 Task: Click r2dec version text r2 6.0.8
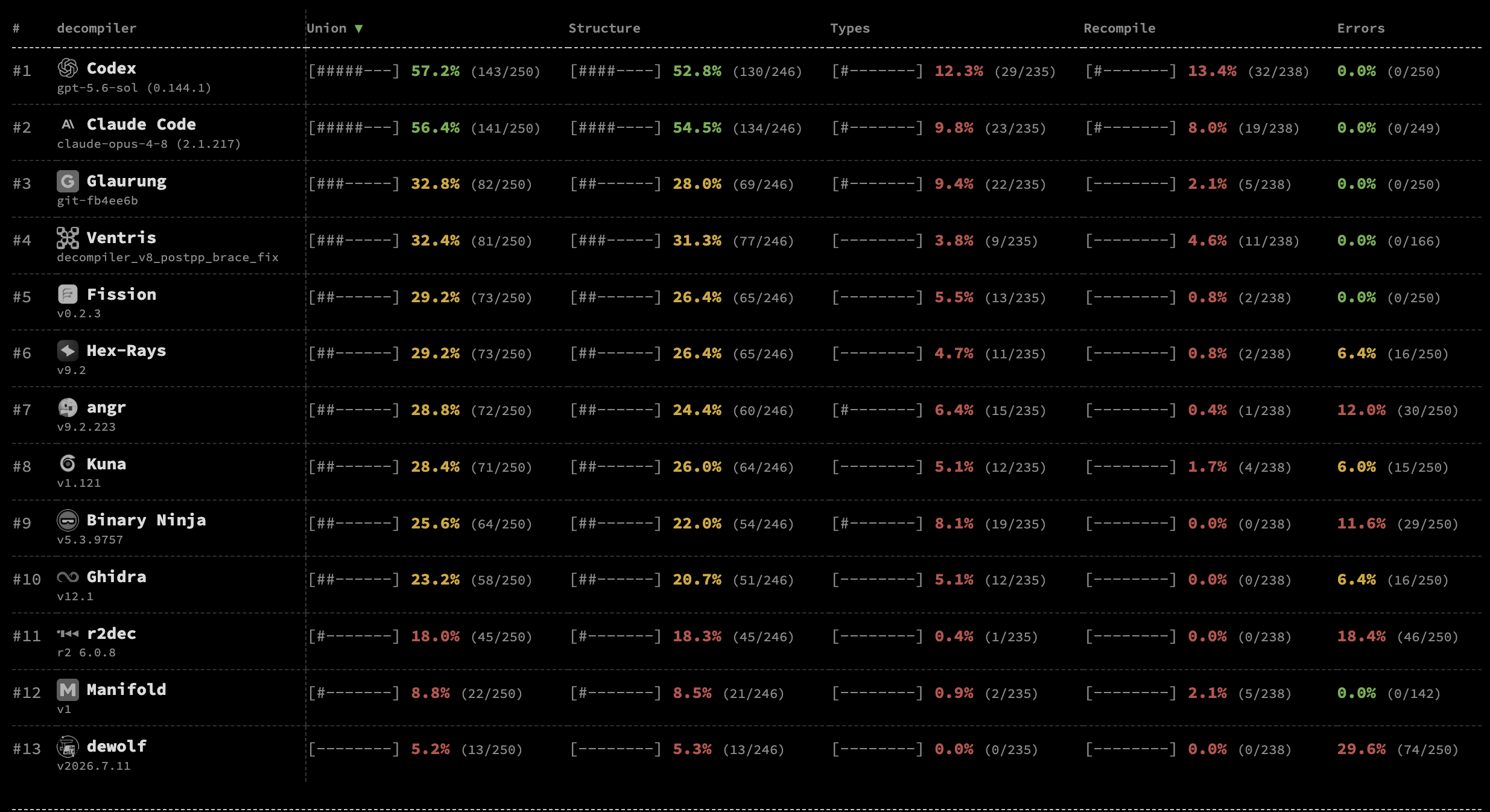[86, 653]
